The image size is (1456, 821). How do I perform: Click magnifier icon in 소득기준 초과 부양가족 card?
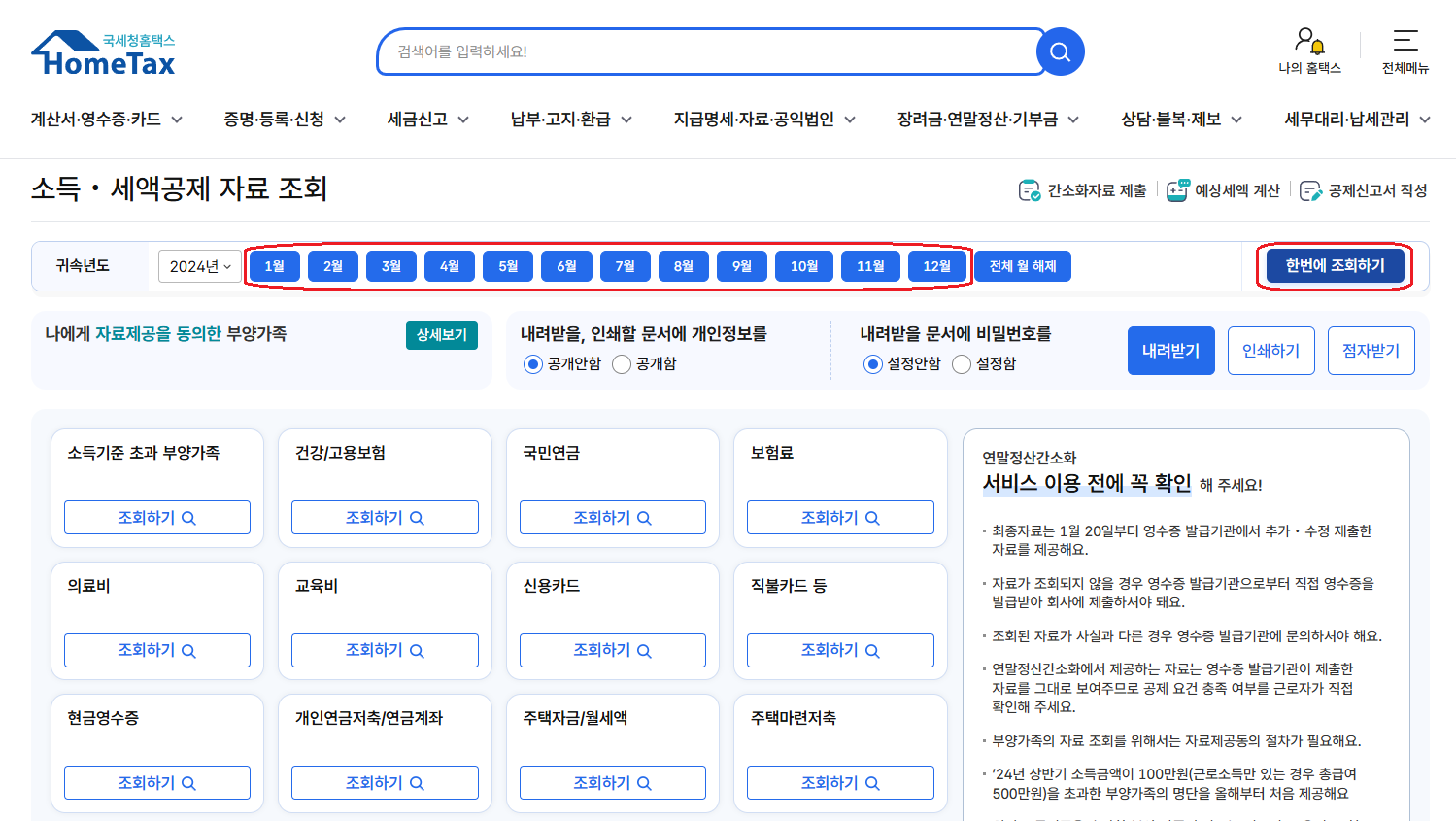(188, 518)
